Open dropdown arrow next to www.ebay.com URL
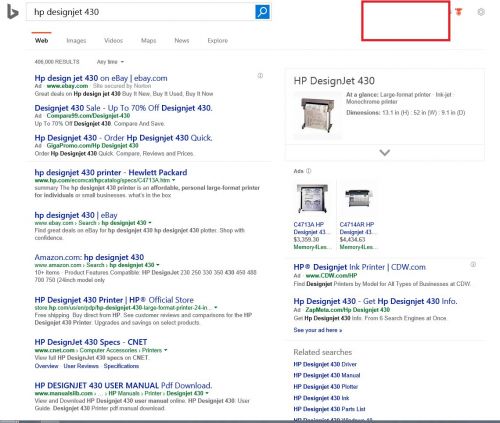This screenshot has width=500, height=423. tap(150, 222)
